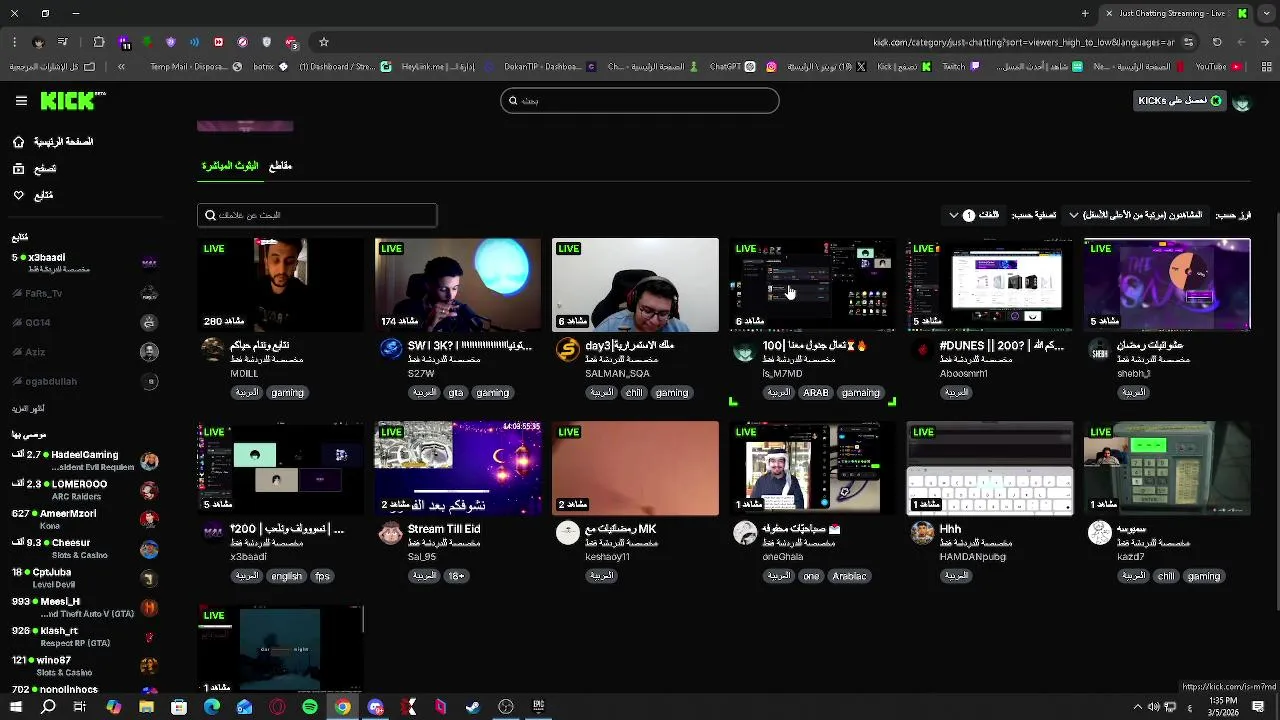Open the Following heart icon in the sidebar

point(18,195)
